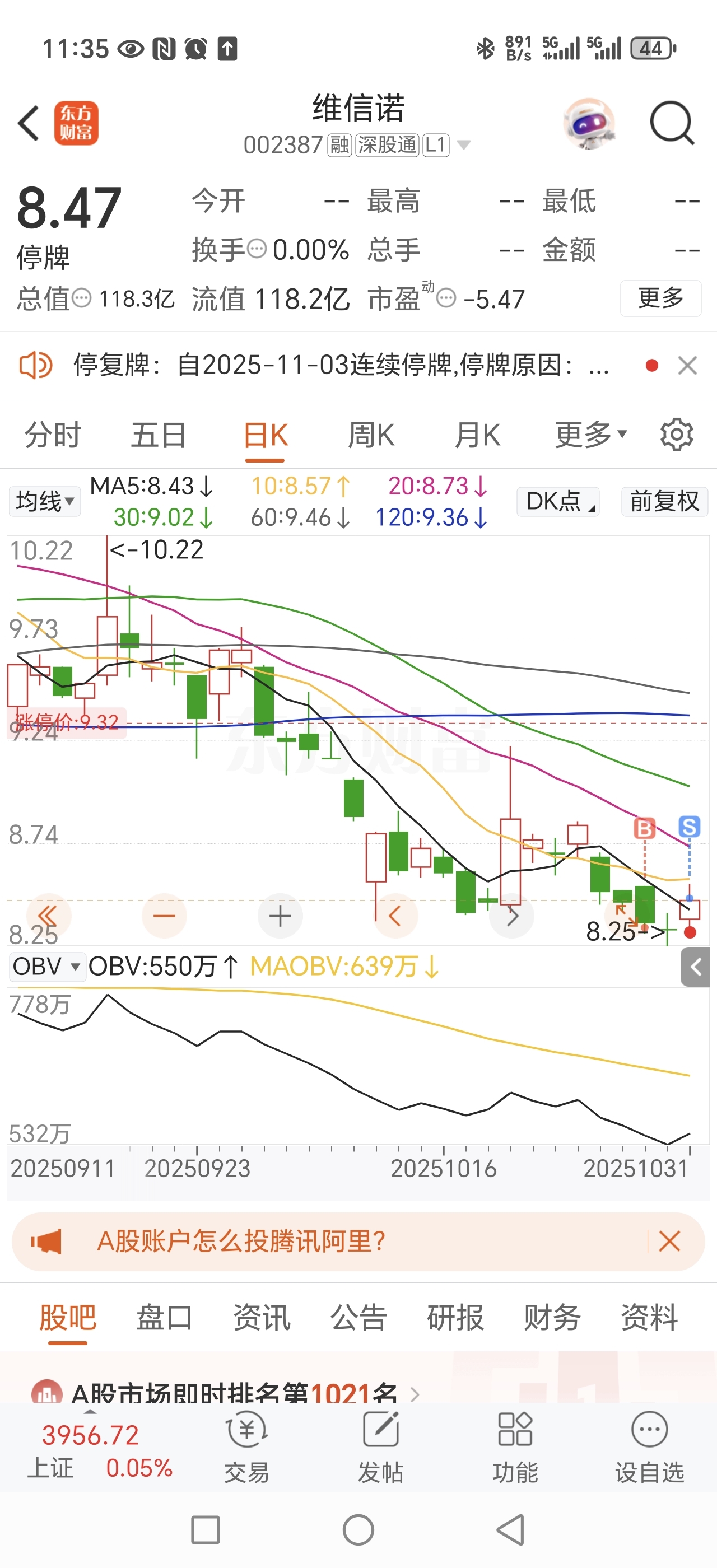Tap the blue S sell marker
Viewport: 717px width, 1568px height.
click(689, 827)
